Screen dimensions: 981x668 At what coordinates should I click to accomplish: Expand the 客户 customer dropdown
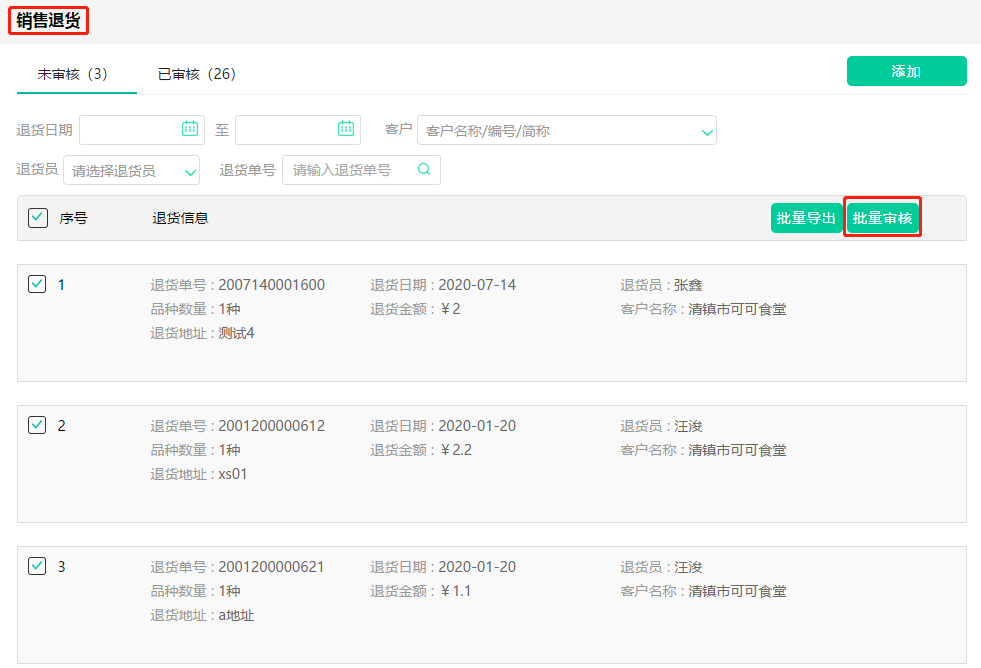click(707, 131)
